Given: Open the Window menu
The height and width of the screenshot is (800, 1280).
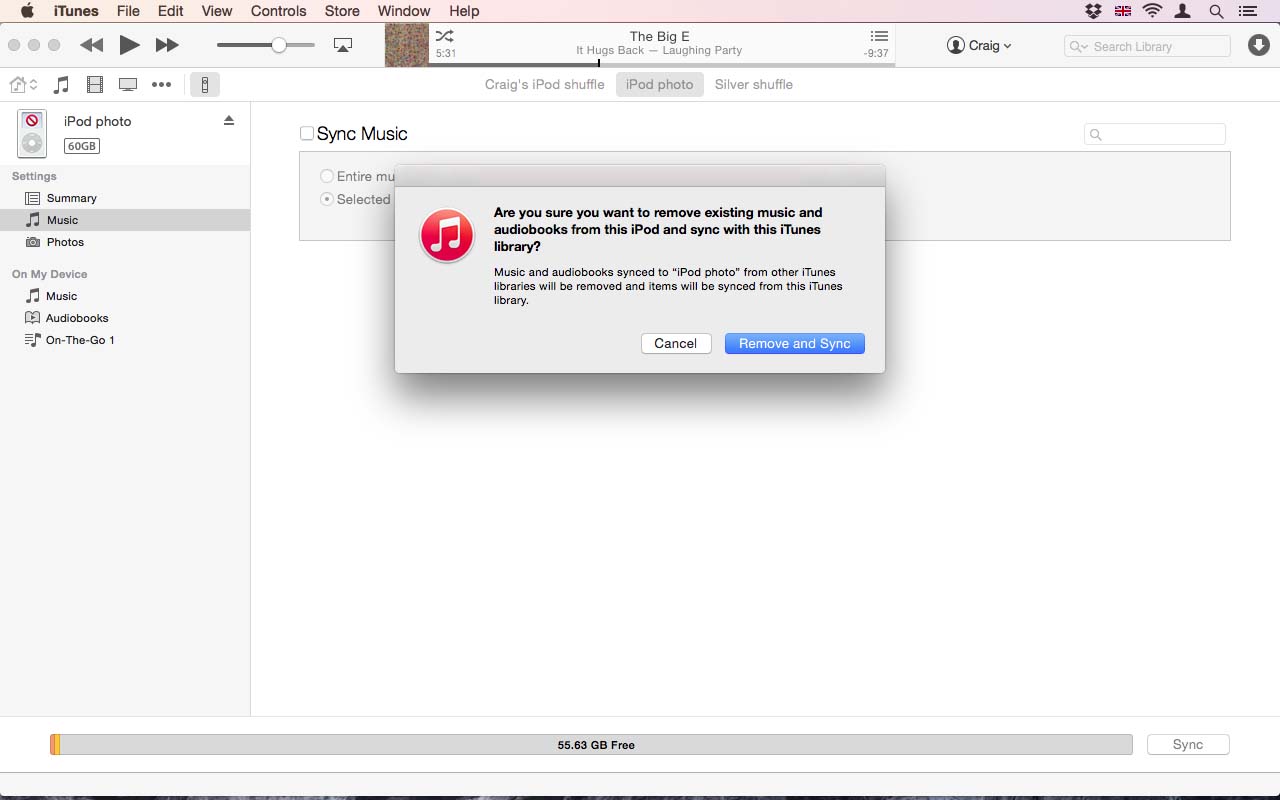Looking at the screenshot, I should [x=404, y=11].
